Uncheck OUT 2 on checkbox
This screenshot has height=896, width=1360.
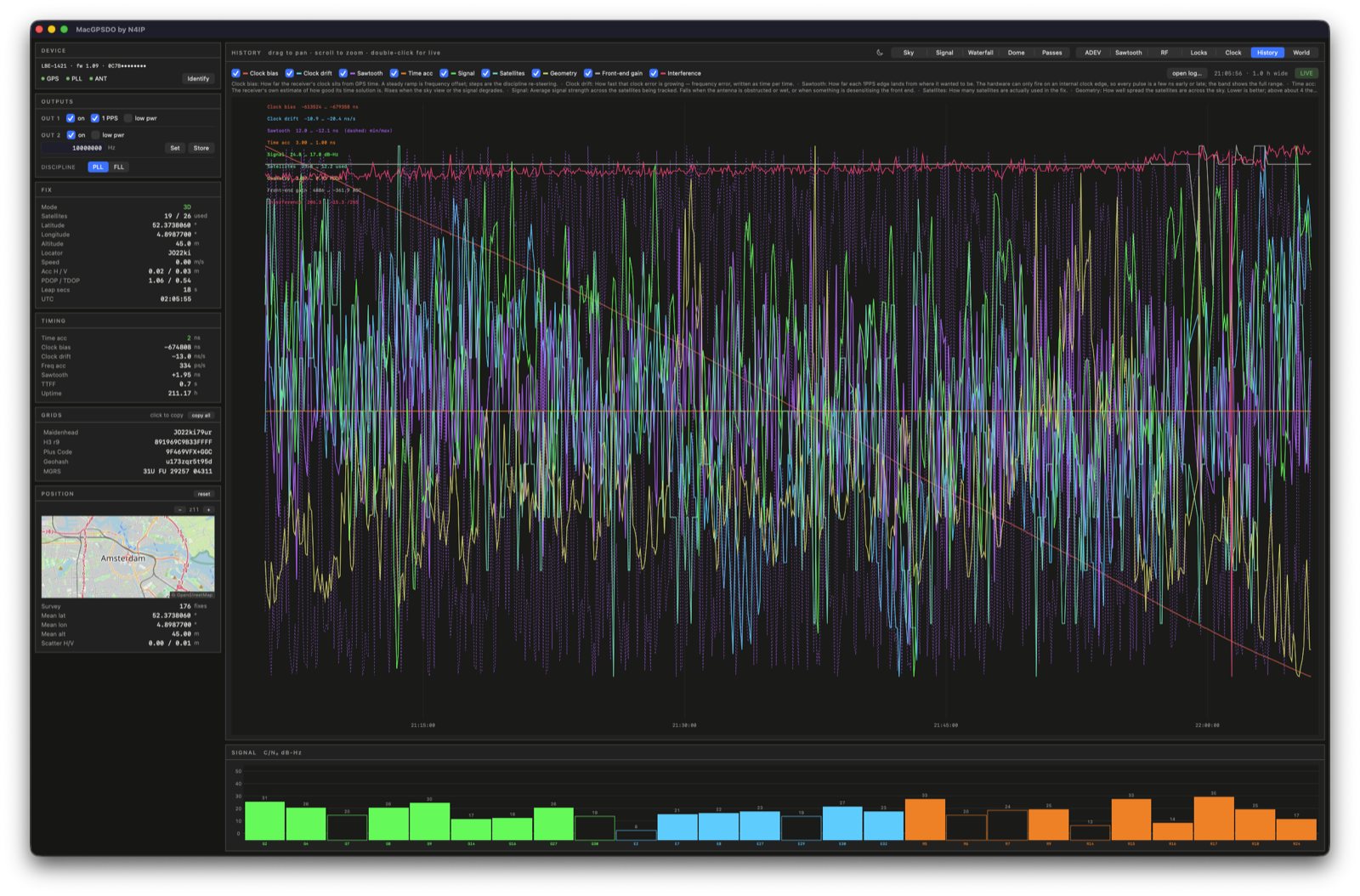coord(71,135)
